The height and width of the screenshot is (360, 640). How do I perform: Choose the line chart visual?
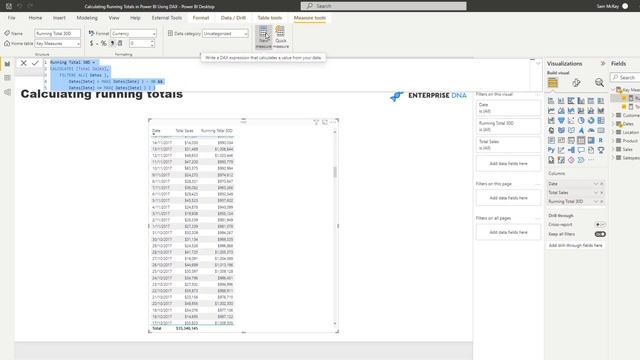tap(551, 111)
